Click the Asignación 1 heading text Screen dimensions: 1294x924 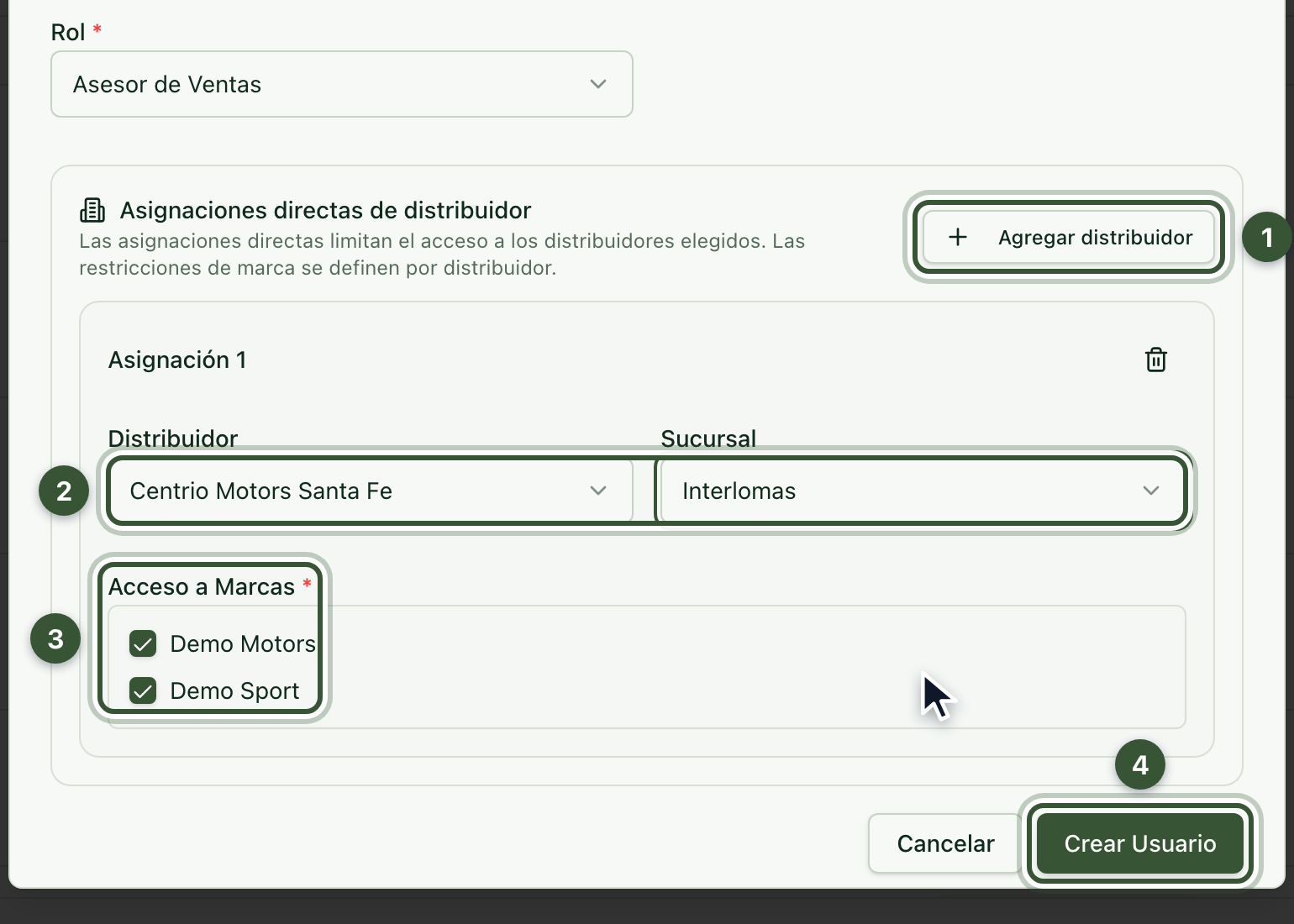point(177,360)
